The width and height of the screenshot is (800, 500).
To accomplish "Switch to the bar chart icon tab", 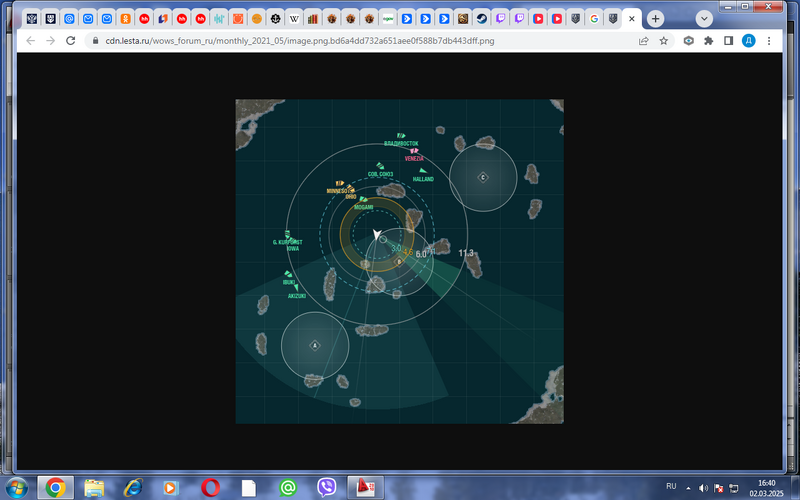I will tap(313, 19).
